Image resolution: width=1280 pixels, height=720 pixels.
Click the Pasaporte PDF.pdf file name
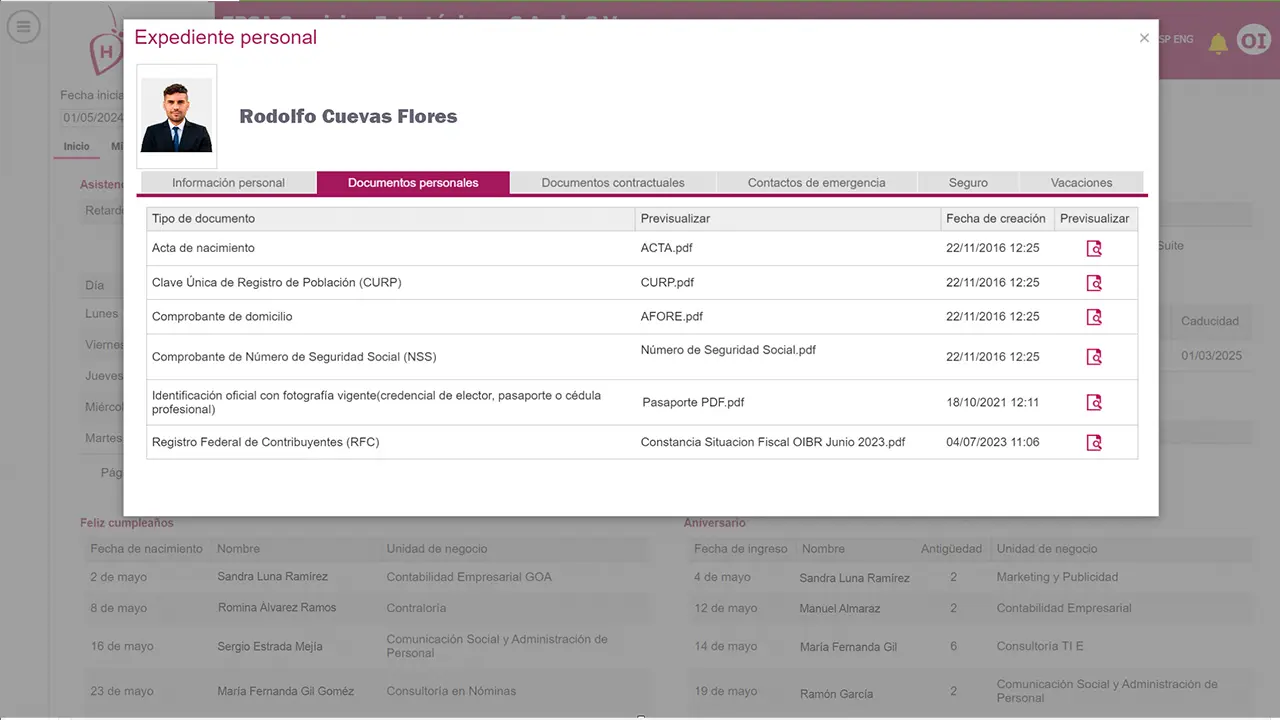(x=693, y=403)
